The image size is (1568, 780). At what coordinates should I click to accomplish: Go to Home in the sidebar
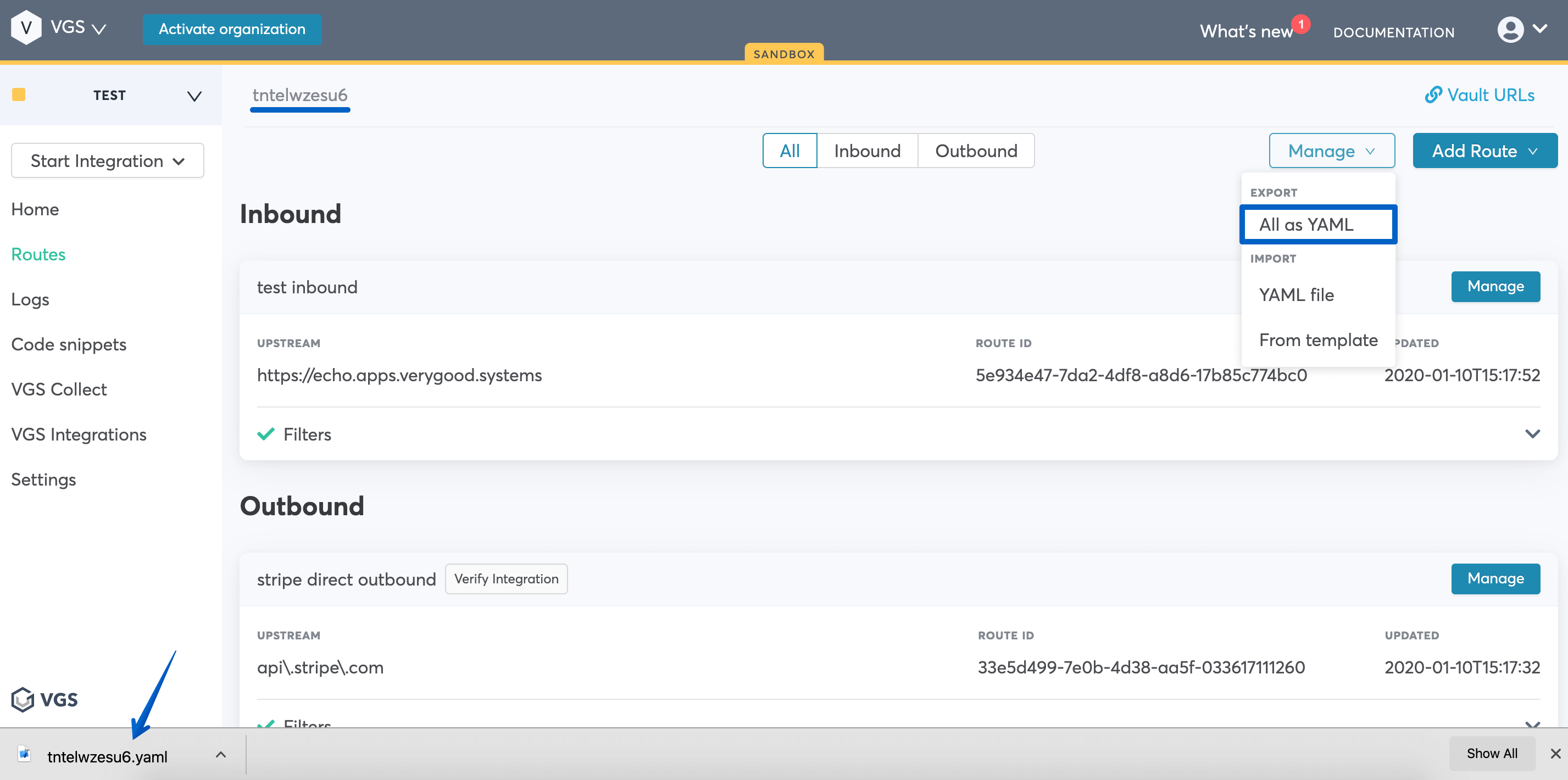pos(35,209)
